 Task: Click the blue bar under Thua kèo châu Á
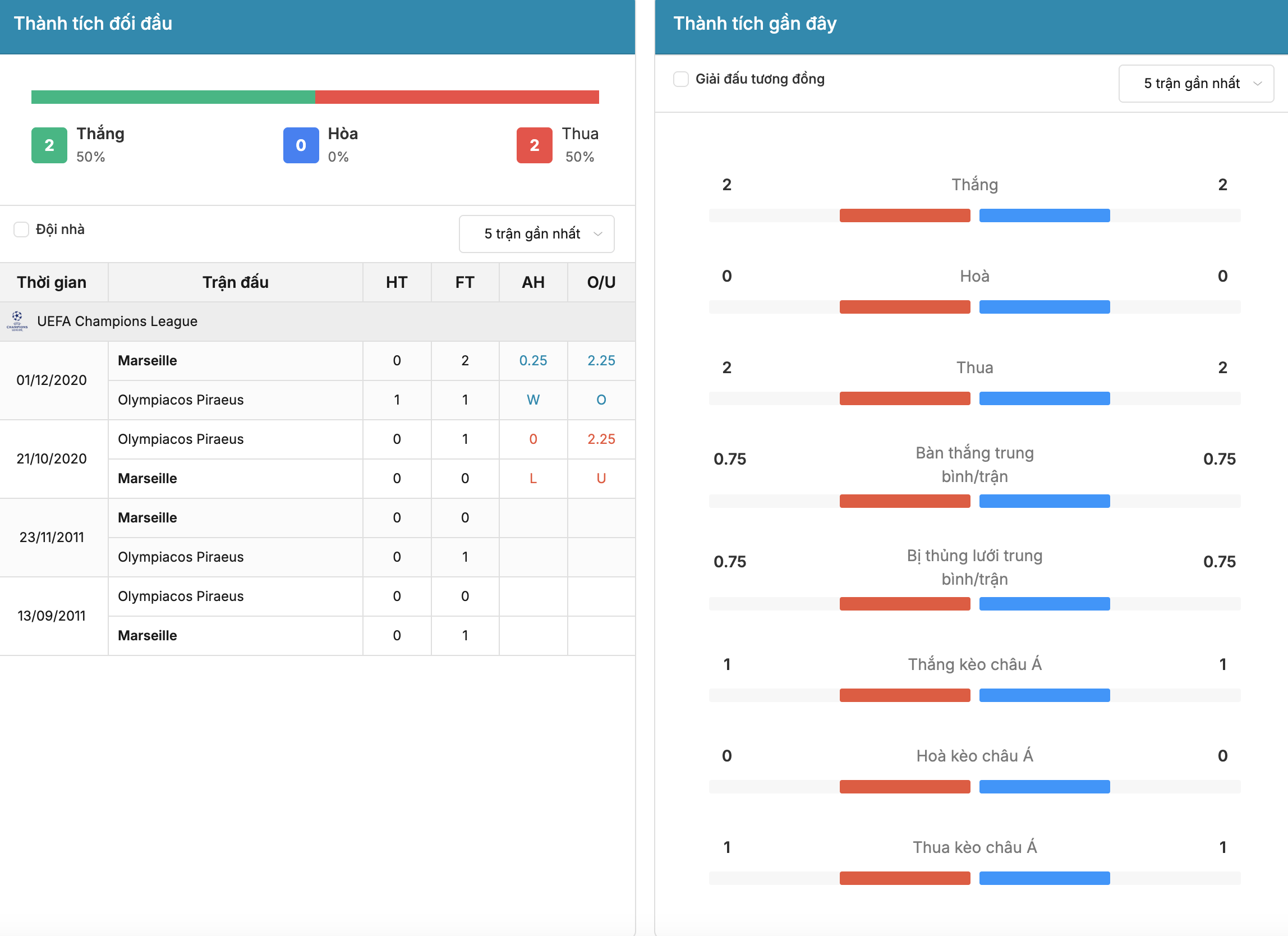[1045, 878]
